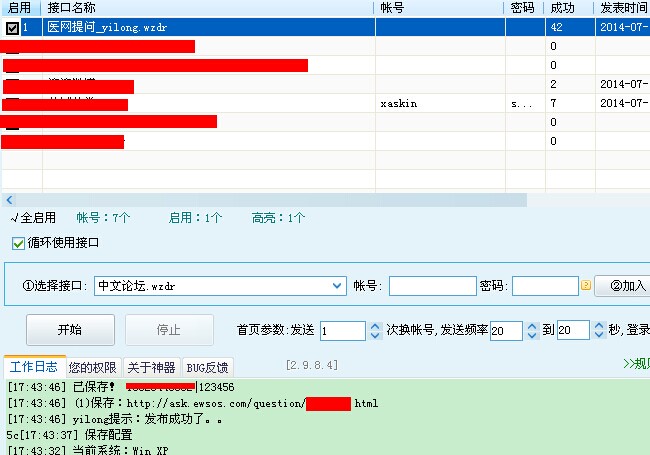Screen dimensions: 650x455
Task: Click the 保存配置 log entry
Action: [69, 435]
